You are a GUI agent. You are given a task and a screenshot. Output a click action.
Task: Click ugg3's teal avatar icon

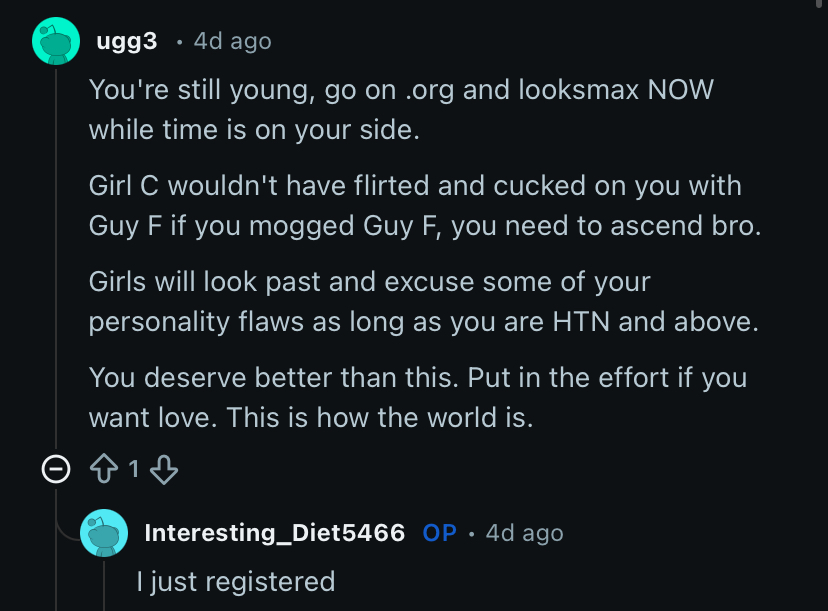[x=56, y=41]
